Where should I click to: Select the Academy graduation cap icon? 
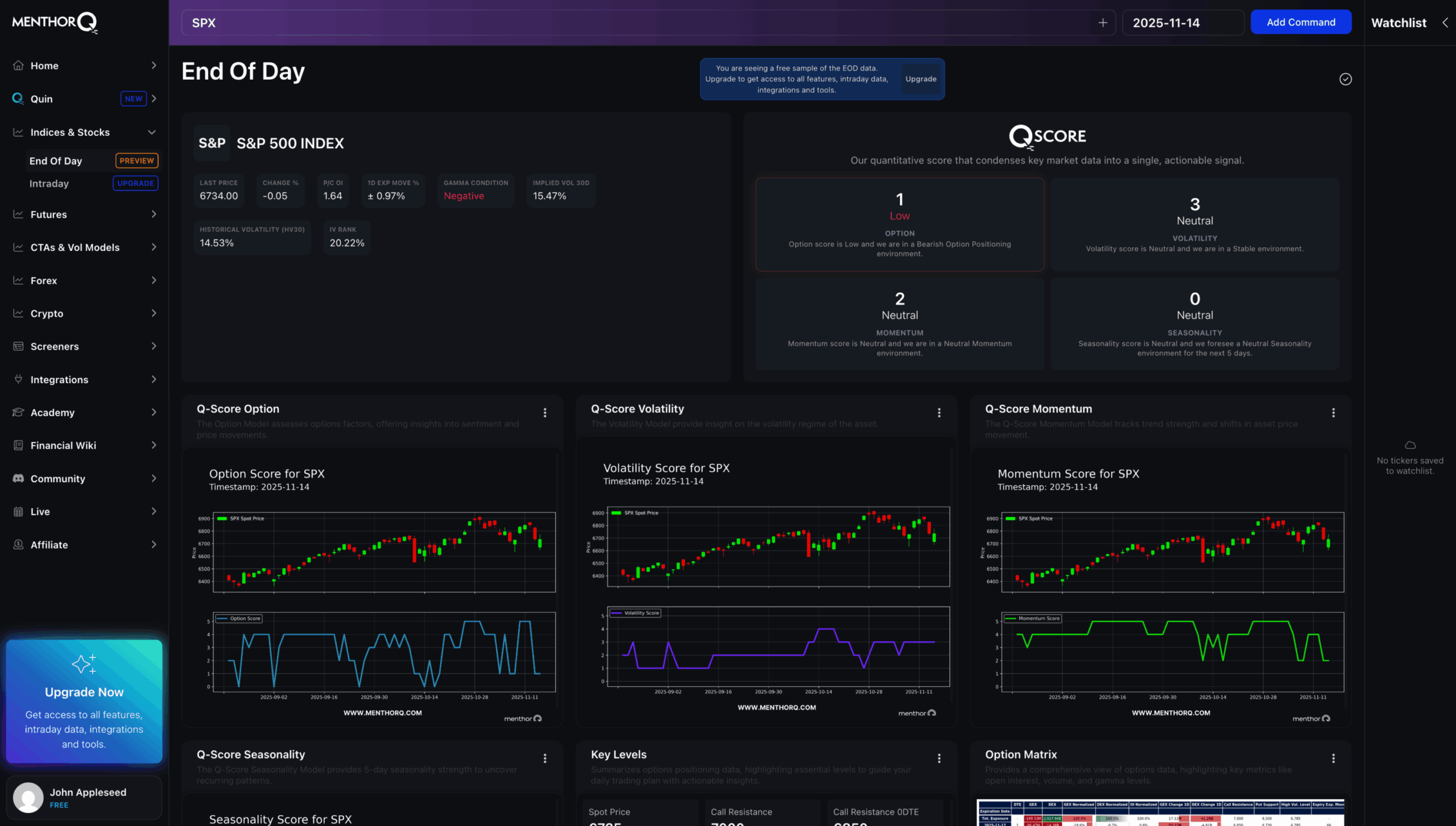[18, 412]
